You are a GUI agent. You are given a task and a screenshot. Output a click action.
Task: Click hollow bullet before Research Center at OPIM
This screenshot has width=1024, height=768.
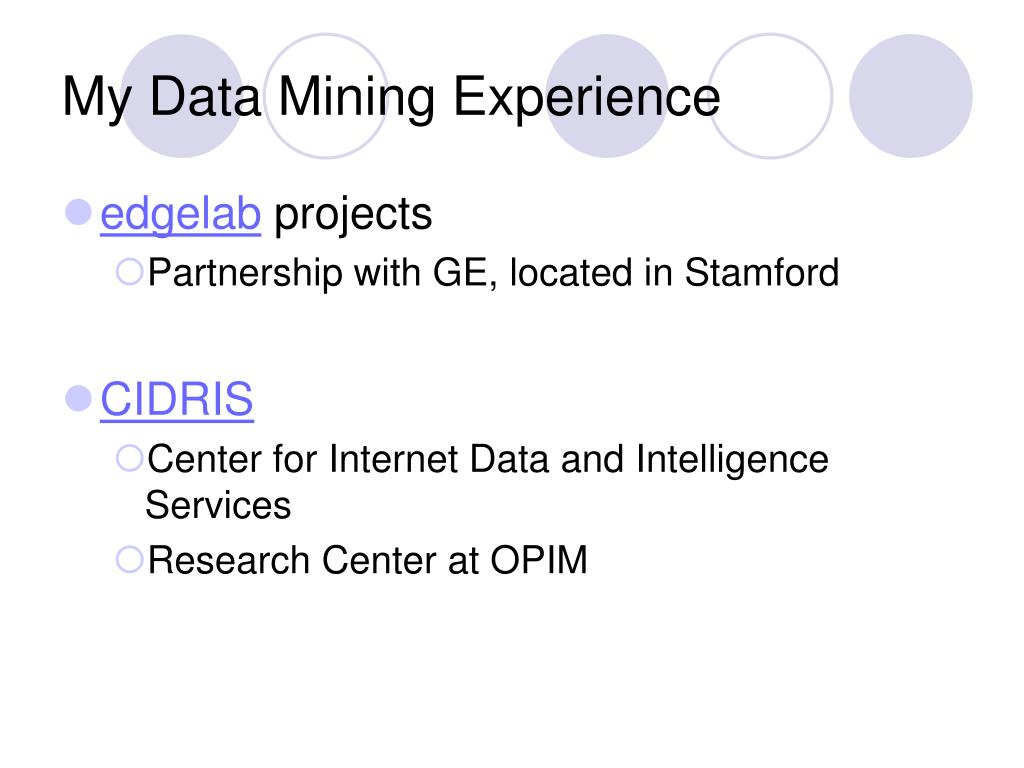(x=129, y=560)
